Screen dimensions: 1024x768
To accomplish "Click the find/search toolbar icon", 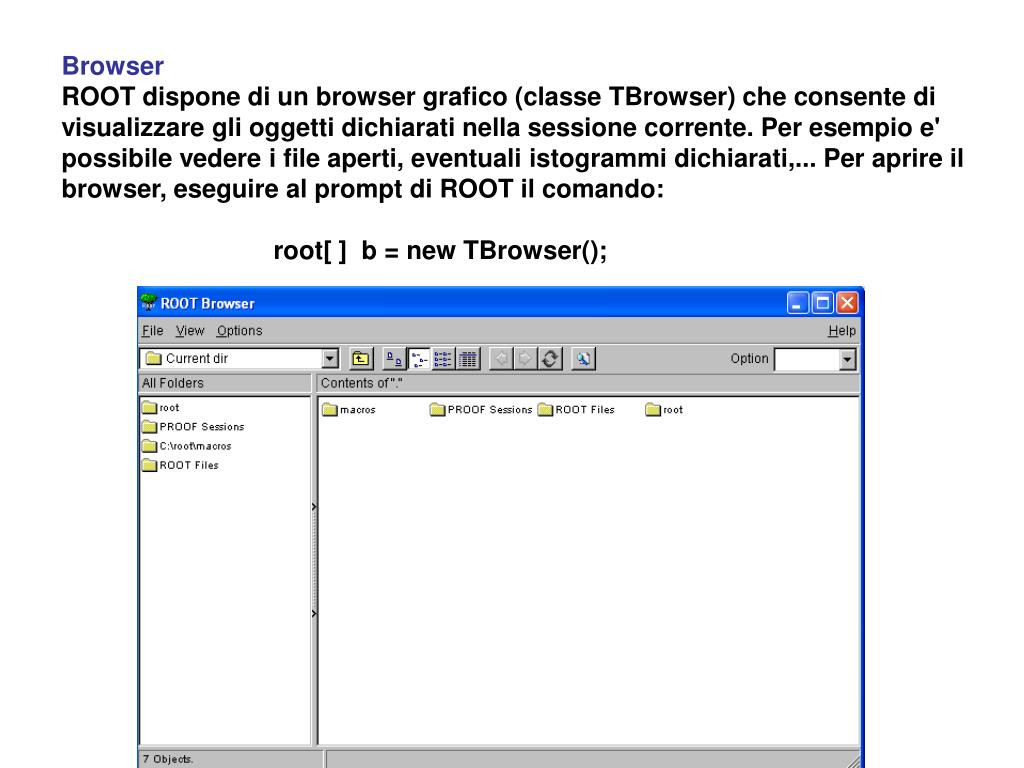I will click(x=583, y=359).
